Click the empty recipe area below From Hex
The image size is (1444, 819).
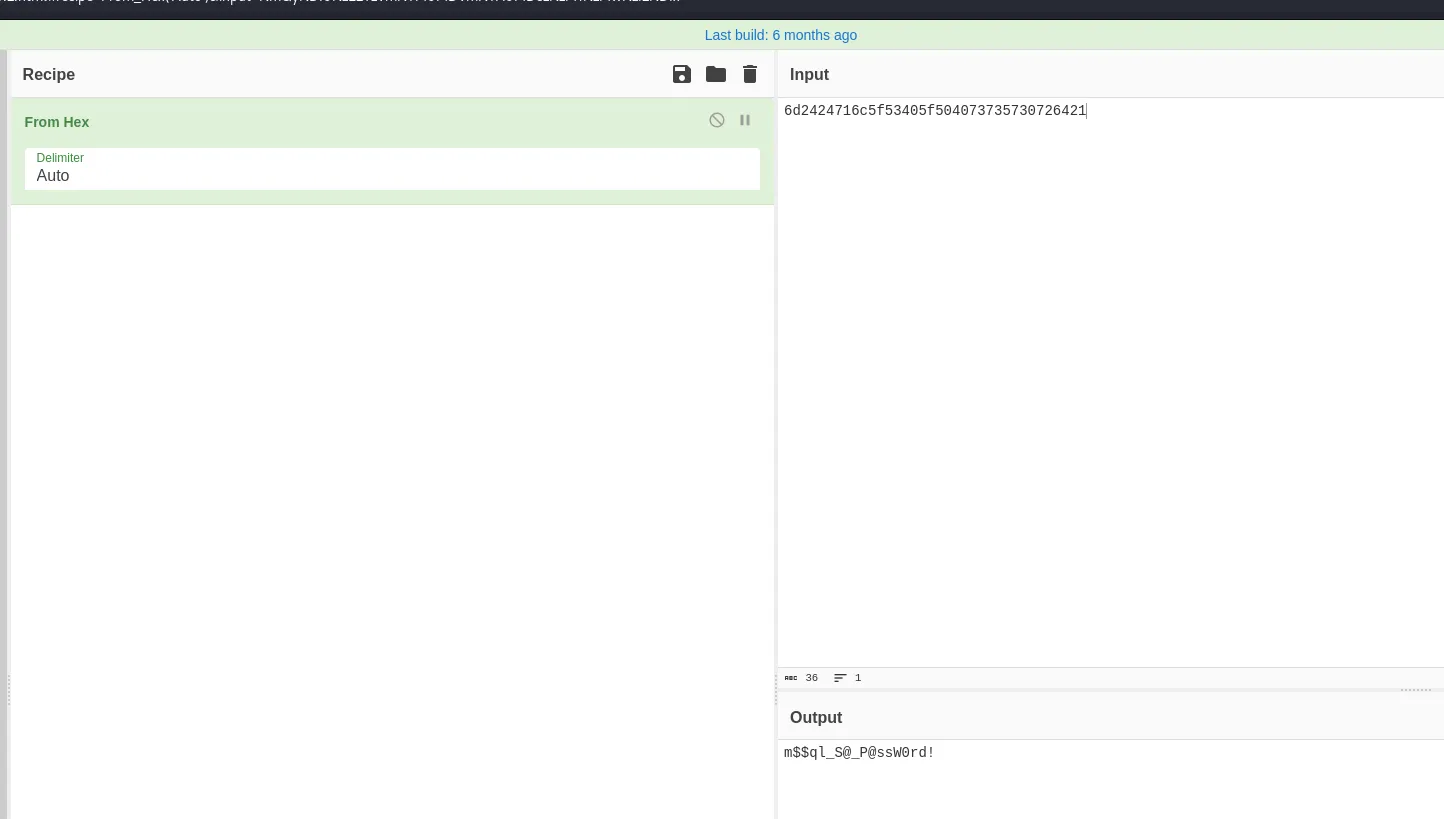[392, 510]
